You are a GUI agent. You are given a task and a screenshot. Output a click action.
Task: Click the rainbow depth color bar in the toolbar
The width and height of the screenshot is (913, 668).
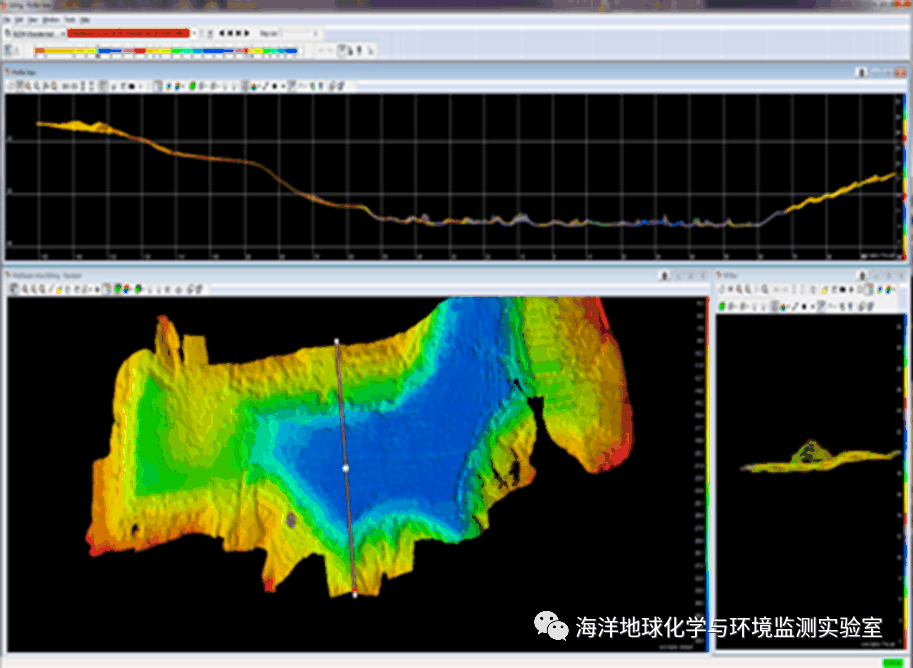point(165,50)
